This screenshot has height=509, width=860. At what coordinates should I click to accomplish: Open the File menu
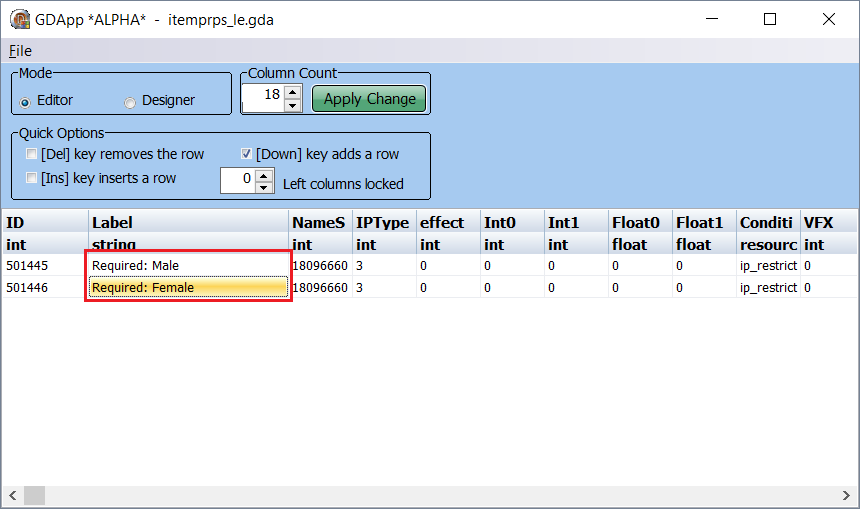point(20,51)
